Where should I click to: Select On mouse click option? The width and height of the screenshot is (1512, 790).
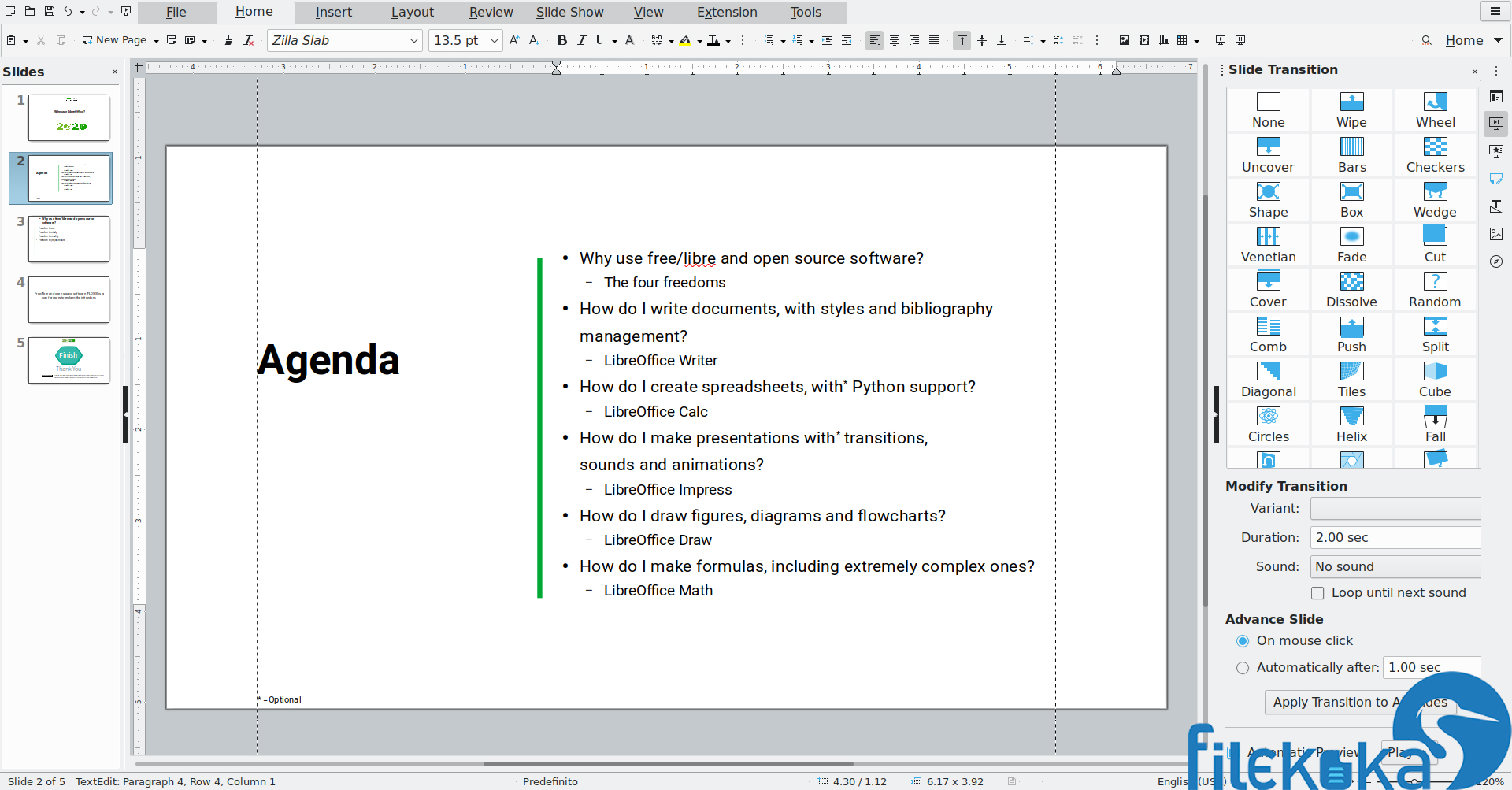point(1243,641)
